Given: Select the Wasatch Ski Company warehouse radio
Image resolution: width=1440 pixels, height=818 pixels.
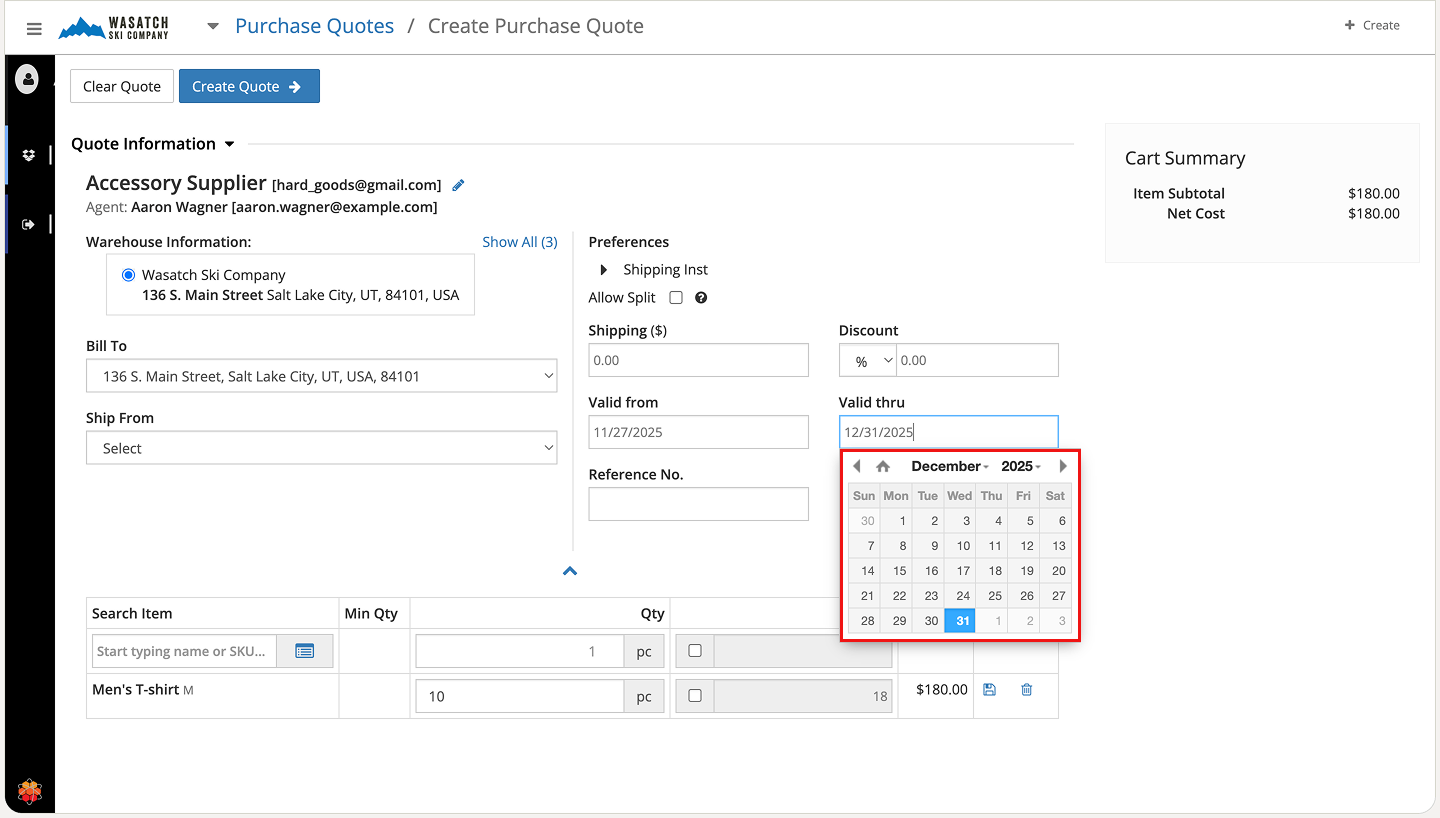Looking at the screenshot, I should [128, 275].
